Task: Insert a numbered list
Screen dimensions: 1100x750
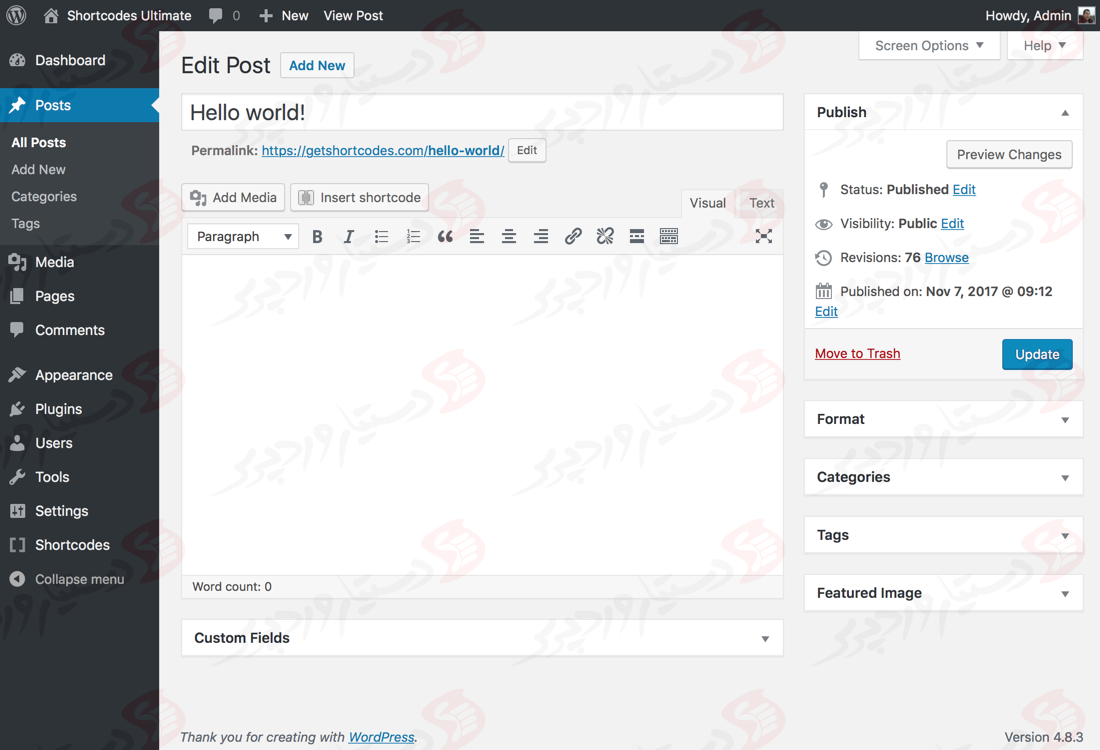Action: coord(413,237)
